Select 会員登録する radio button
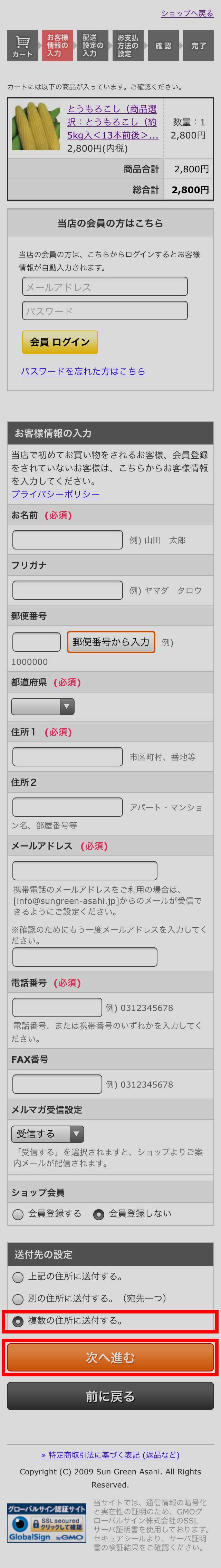This screenshot has height=1568, width=221. point(18,1214)
